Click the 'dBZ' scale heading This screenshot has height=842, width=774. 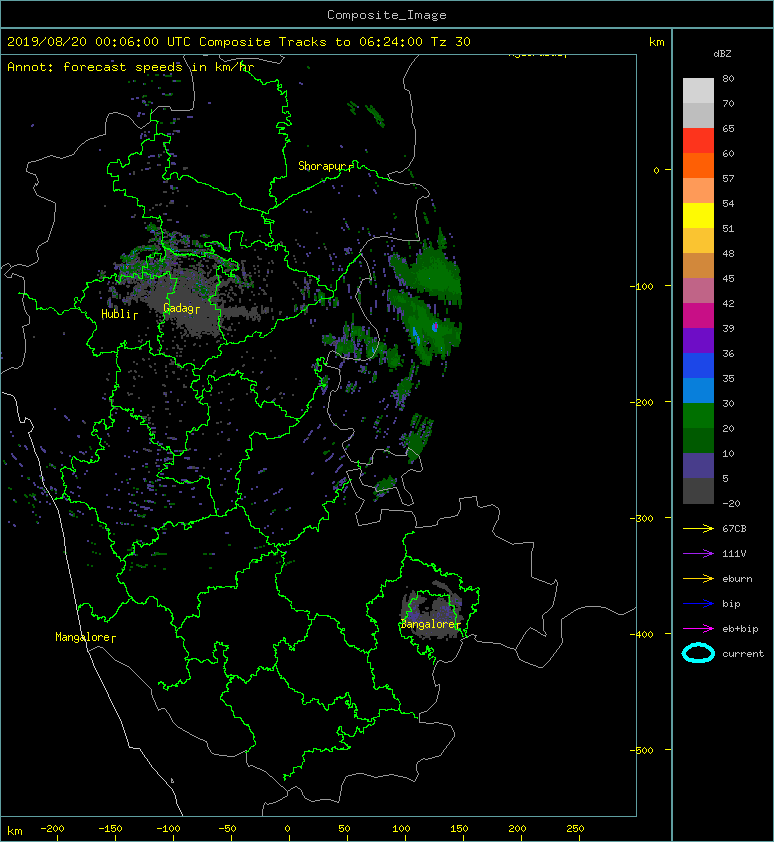[722, 54]
